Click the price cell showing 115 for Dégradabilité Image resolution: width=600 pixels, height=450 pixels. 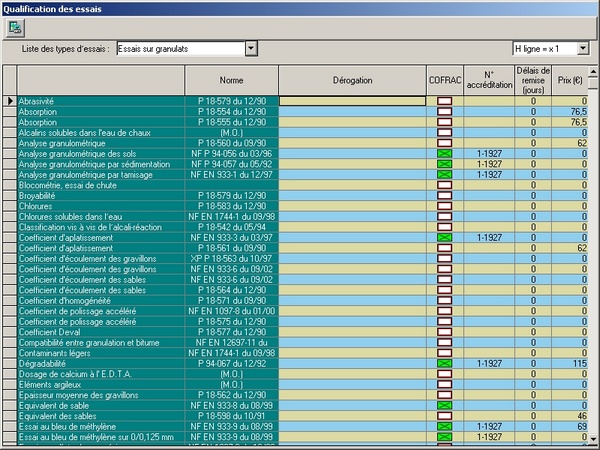(x=569, y=362)
